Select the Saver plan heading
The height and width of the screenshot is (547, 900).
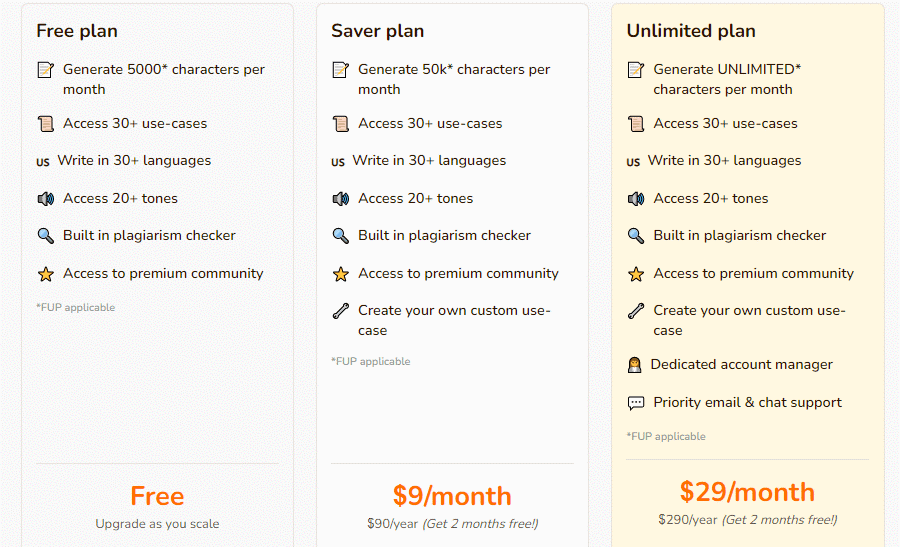[378, 31]
